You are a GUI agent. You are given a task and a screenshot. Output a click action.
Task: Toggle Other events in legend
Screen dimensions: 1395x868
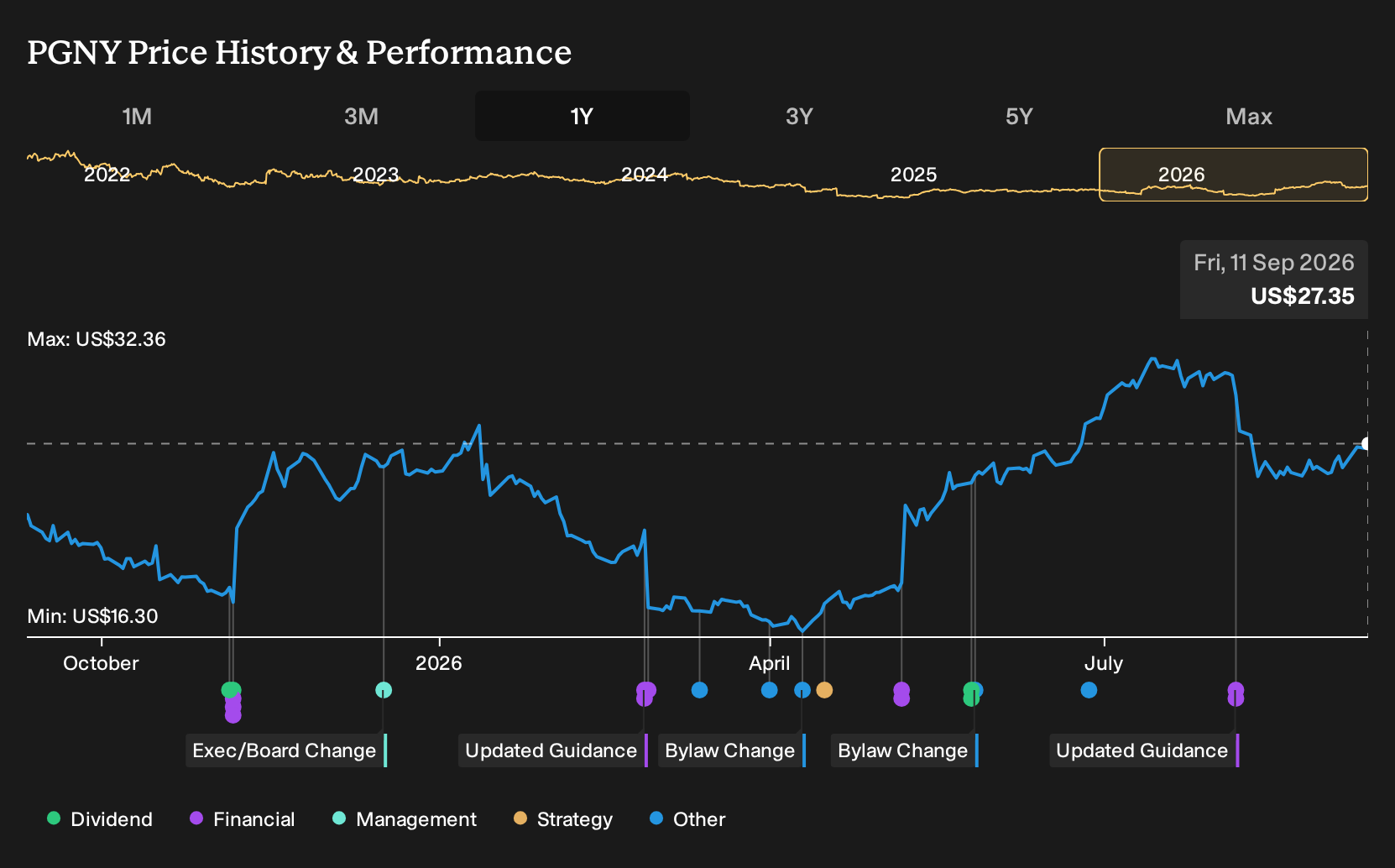(x=687, y=819)
